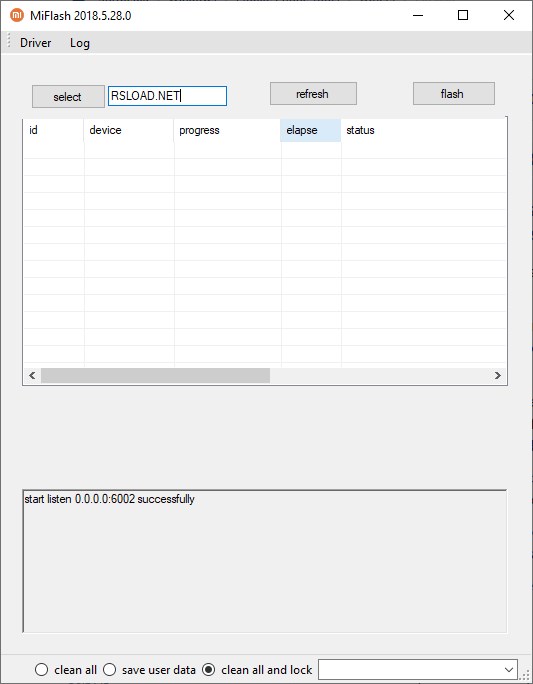533x684 pixels.
Task: Click the flash button
Action: point(454,94)
